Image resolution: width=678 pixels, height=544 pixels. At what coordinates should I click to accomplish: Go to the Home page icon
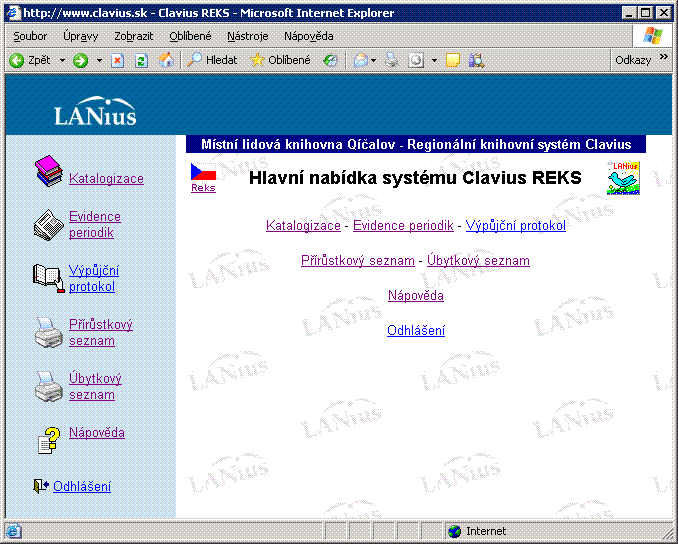[x=166, y=60]
